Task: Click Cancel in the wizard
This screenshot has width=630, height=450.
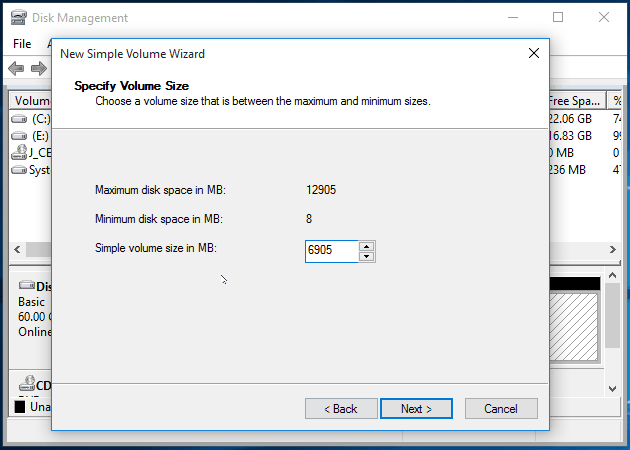Action: [x=501, y=408]
